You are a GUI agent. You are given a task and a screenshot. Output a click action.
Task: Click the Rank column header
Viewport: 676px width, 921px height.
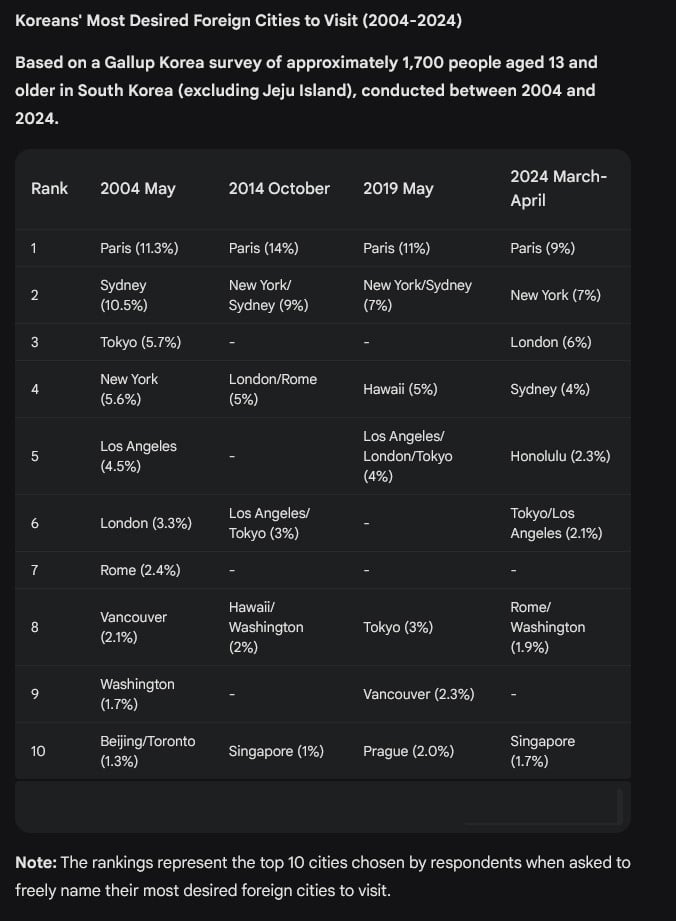[49, 189]
